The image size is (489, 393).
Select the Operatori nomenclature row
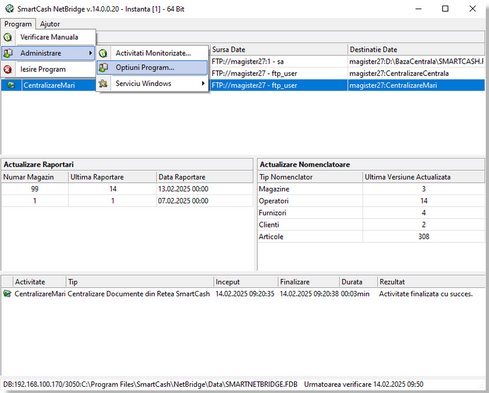[371, 201]
